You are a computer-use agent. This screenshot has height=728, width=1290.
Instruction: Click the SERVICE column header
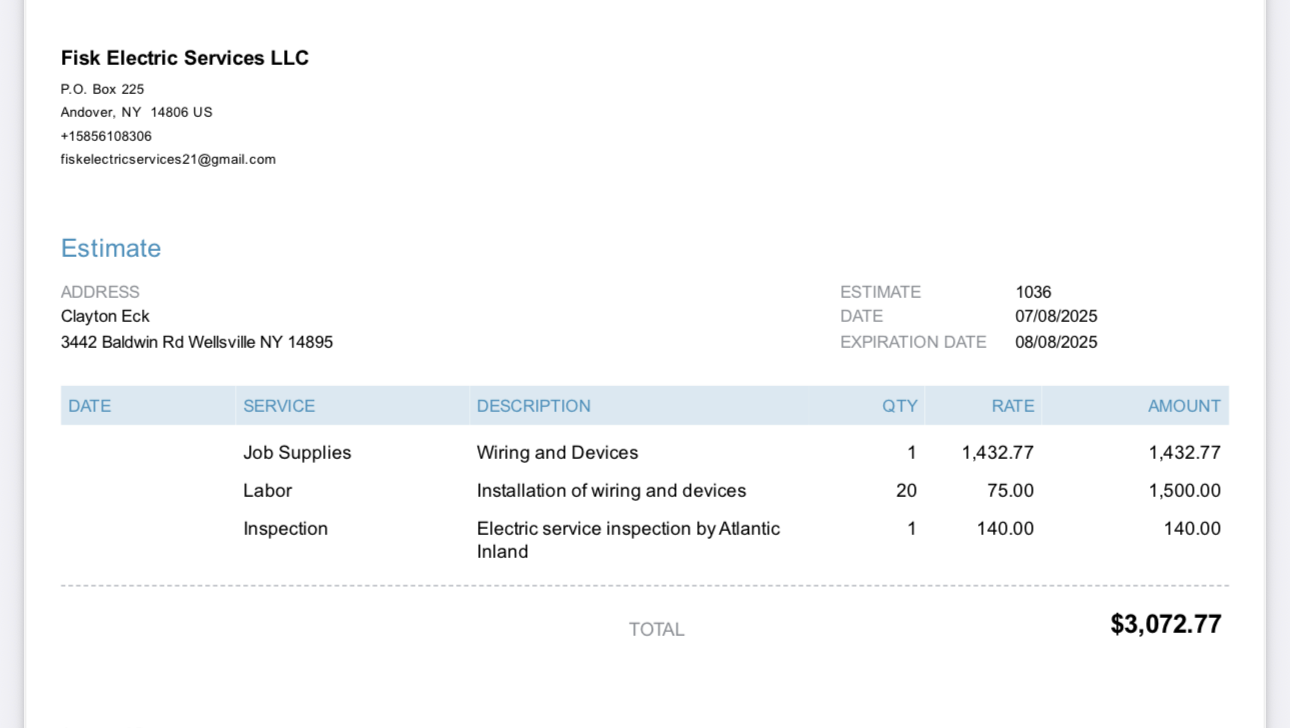(279, 406)
